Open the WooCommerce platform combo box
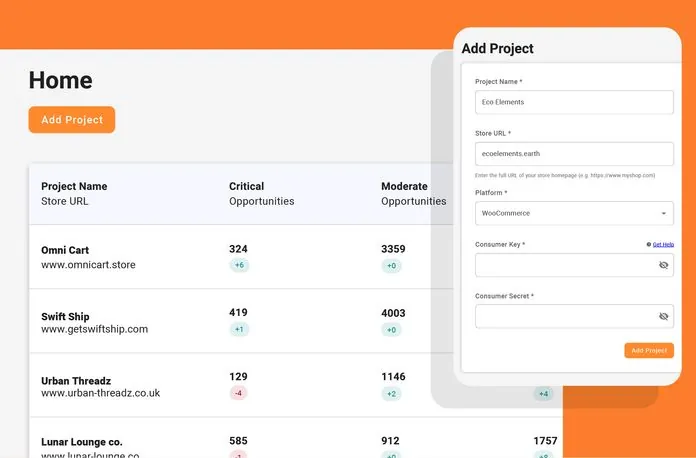This screenshot has height=458, width=696. tap(565, 213)
